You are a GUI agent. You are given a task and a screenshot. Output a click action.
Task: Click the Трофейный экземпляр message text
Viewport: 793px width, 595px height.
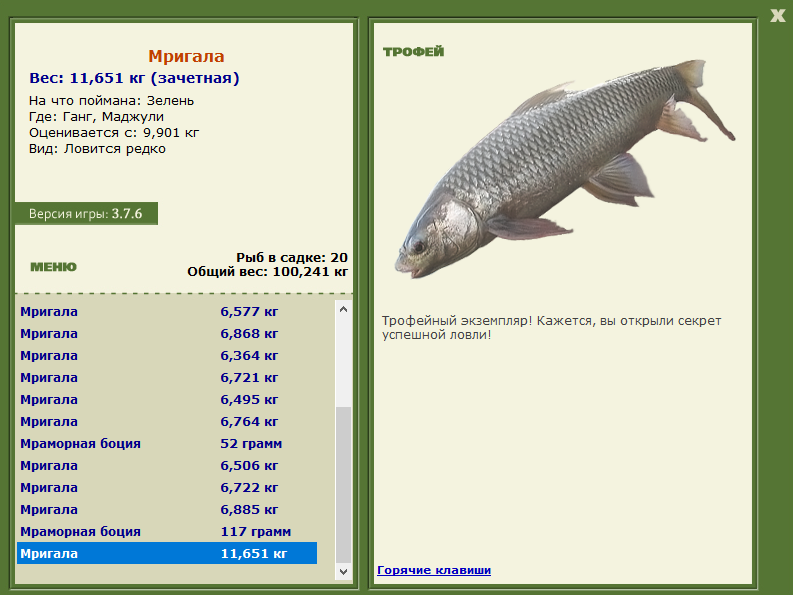[551, 328]
